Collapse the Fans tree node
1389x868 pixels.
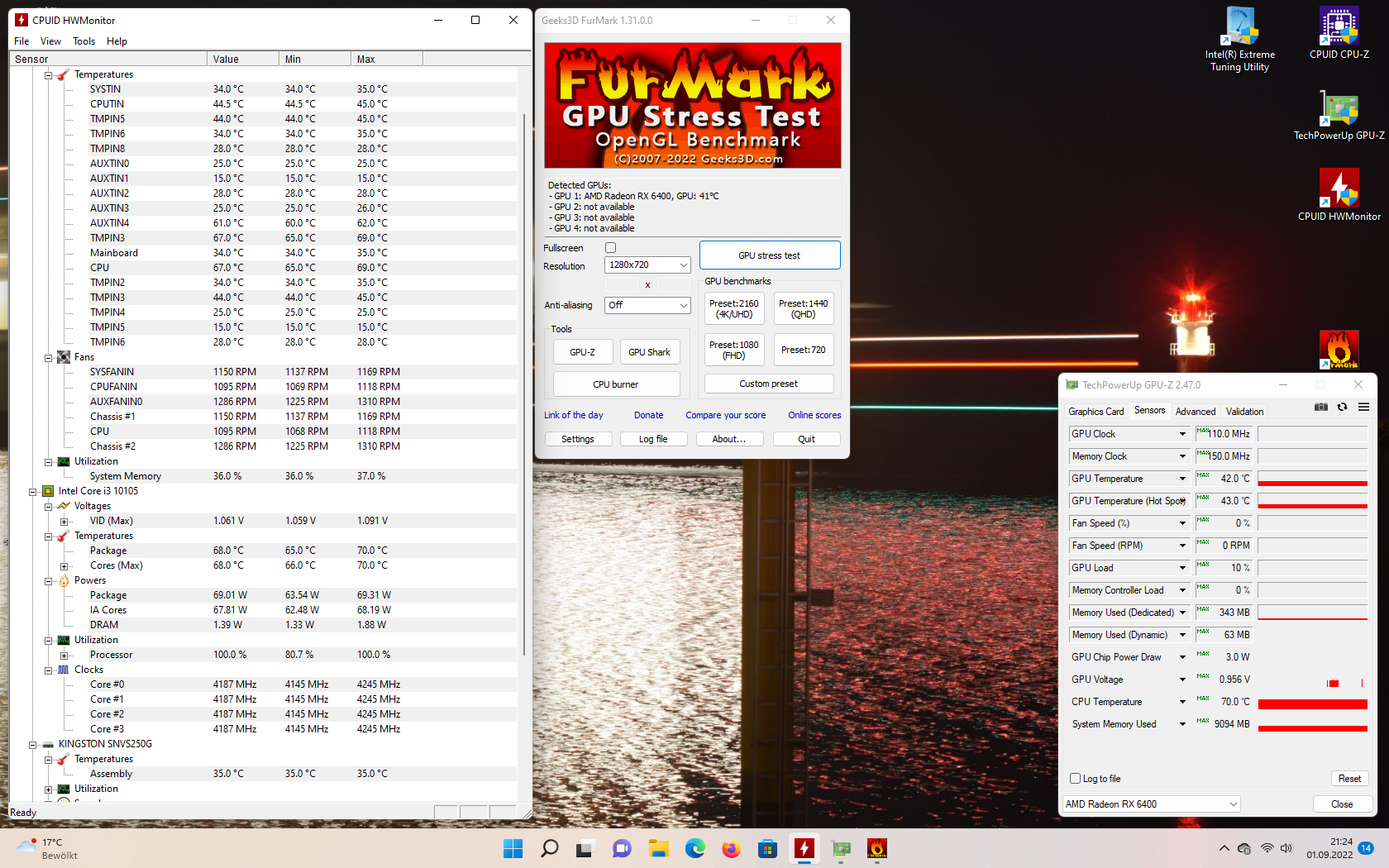[x=49, y=358]
